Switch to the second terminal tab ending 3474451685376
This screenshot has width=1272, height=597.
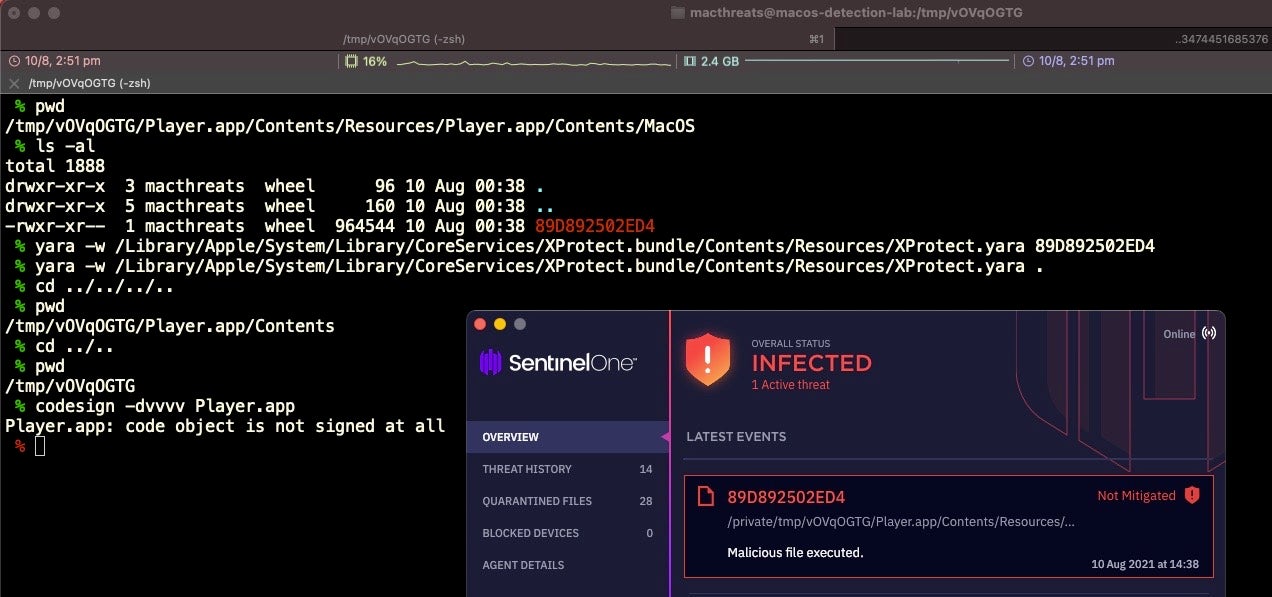pyautogui.click(x=1052, y=39)
